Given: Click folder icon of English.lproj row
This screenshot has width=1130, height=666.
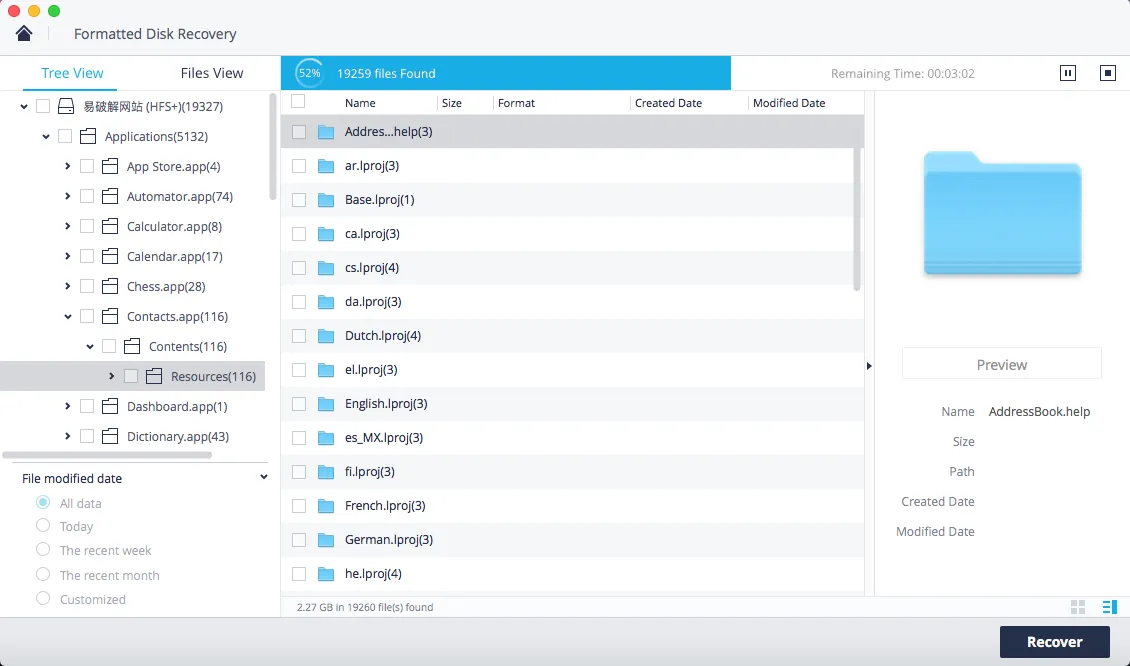Looking at the screenshot, I should 326,404.
